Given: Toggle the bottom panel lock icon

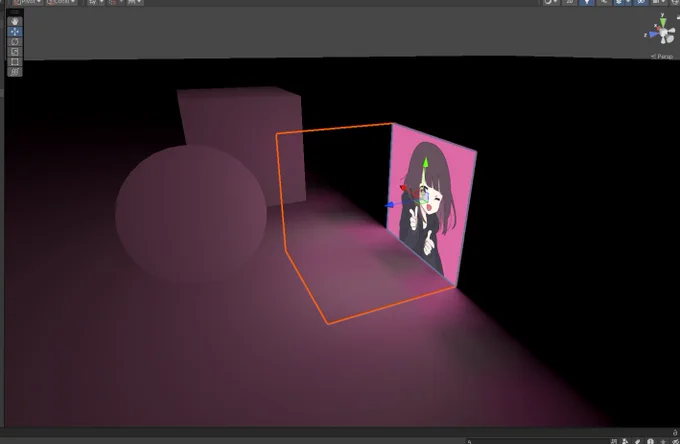Looking at the screenshot, I should pyautogui.click(x=675, y=432).
